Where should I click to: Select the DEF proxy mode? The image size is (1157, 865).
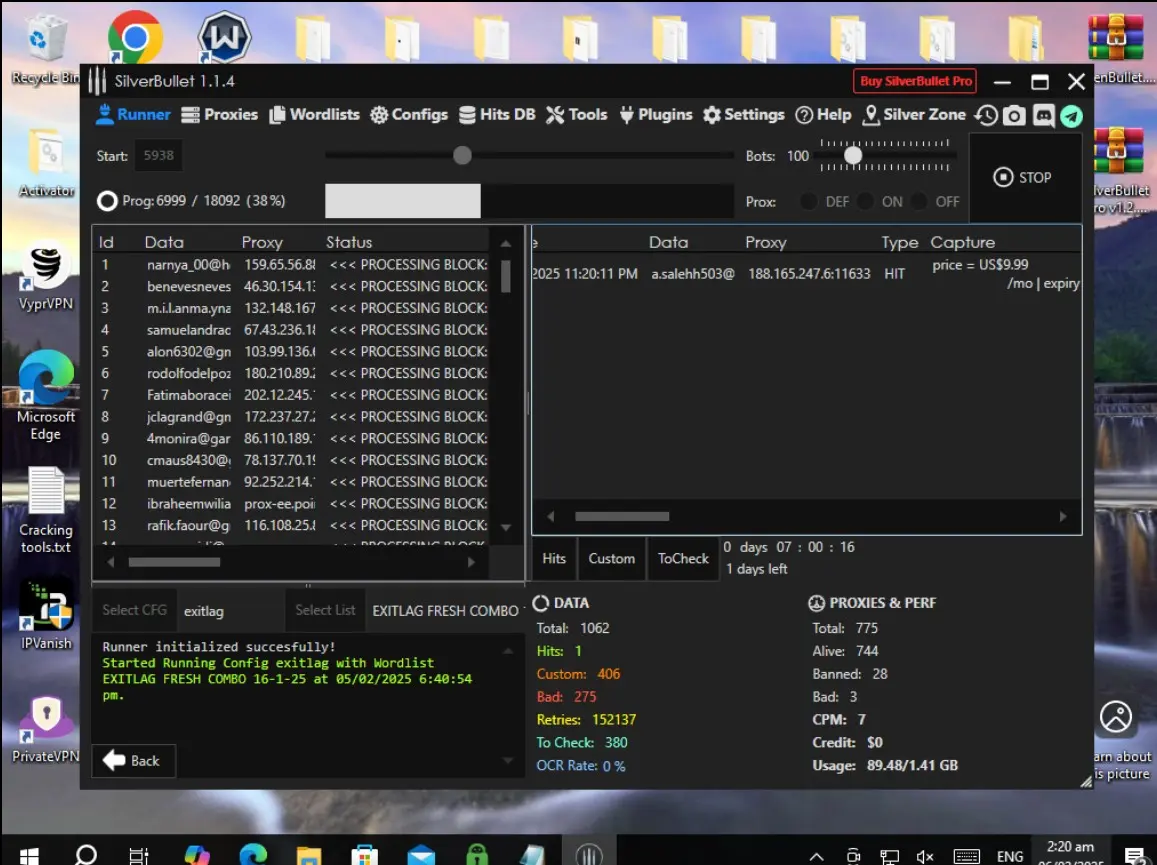[x=826, y=201]
